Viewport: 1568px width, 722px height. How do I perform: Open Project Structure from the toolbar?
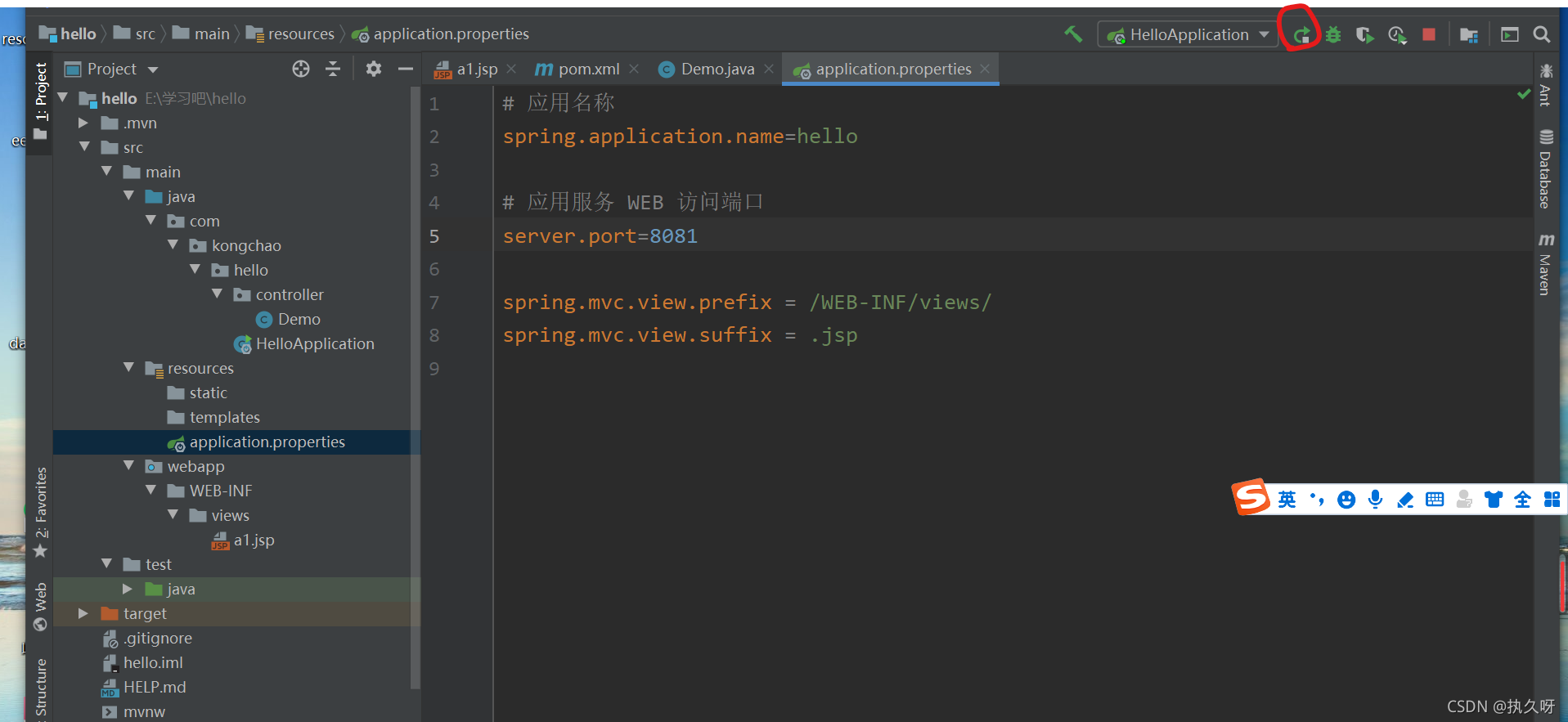pyautogui.click(x=1469, y=34)
